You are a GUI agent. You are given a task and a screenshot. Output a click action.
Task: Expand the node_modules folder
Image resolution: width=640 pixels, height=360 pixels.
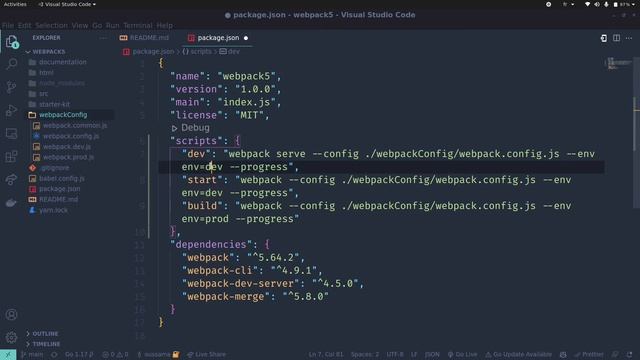coord(57,83)
